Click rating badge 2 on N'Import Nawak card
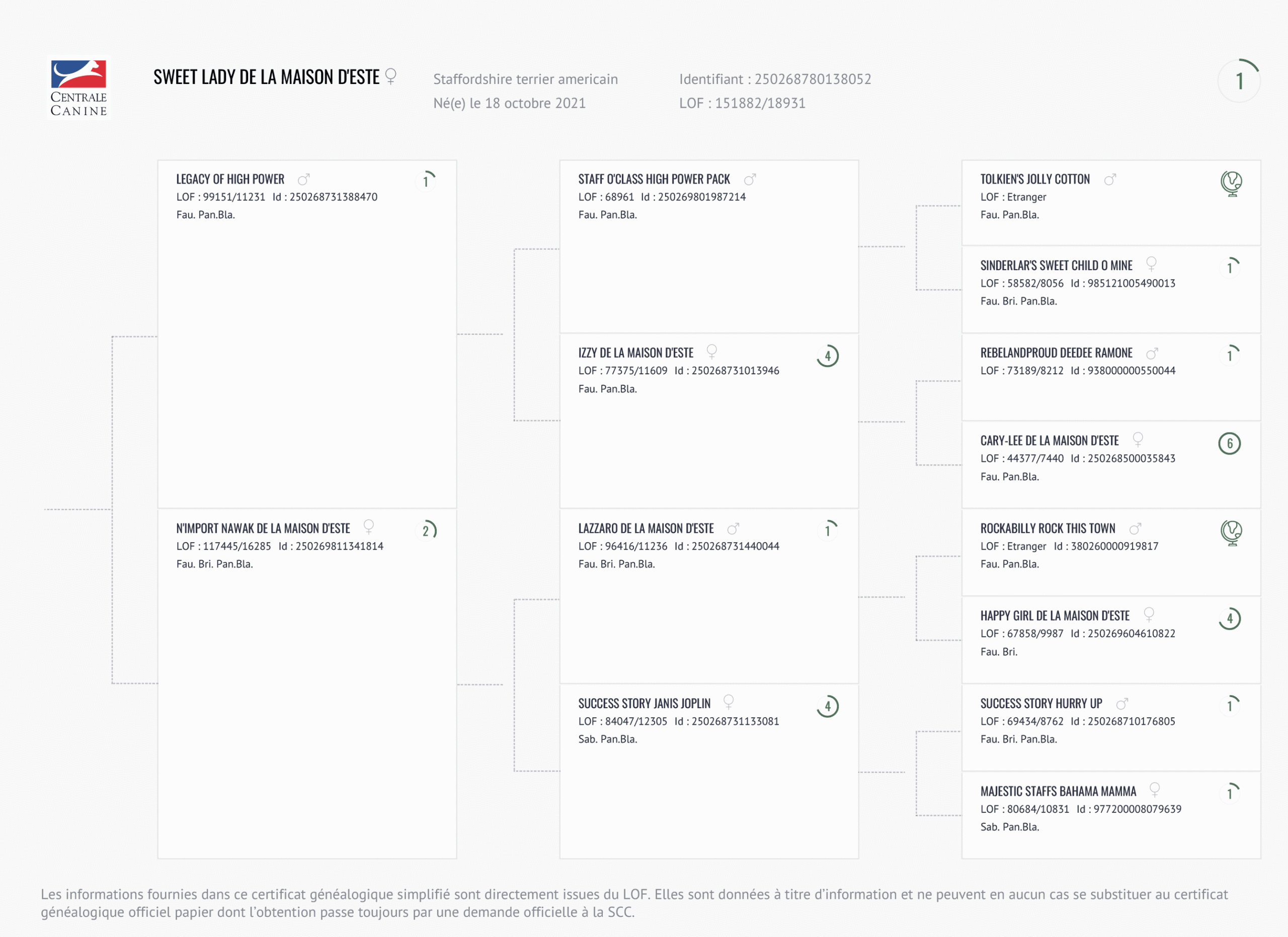1288x937 pixels. click(x=426, y=531)
